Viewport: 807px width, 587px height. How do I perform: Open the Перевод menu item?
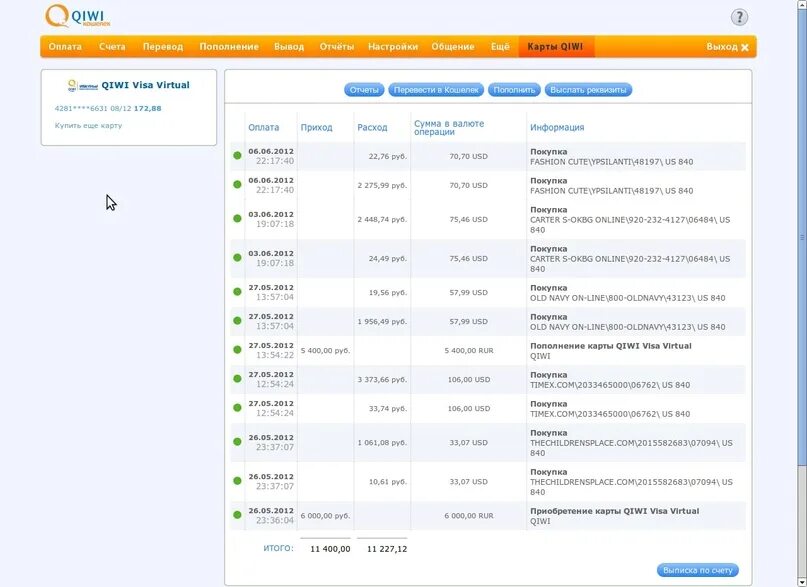(x=163, y=47)
